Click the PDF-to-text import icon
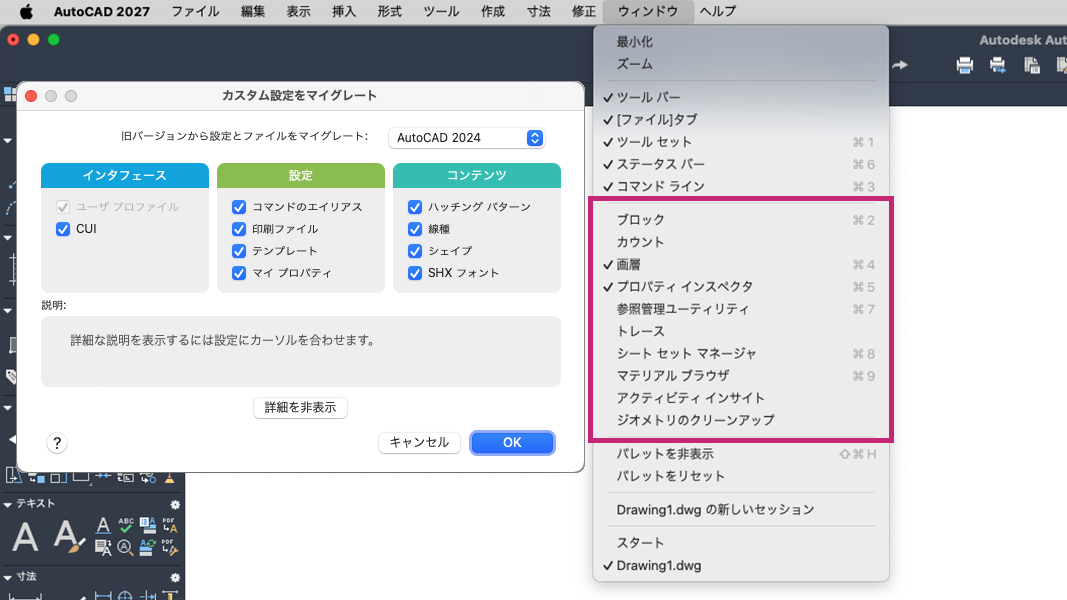This screenshot has height=600, width=1067. pyautogui.click(x=169, y=525)
